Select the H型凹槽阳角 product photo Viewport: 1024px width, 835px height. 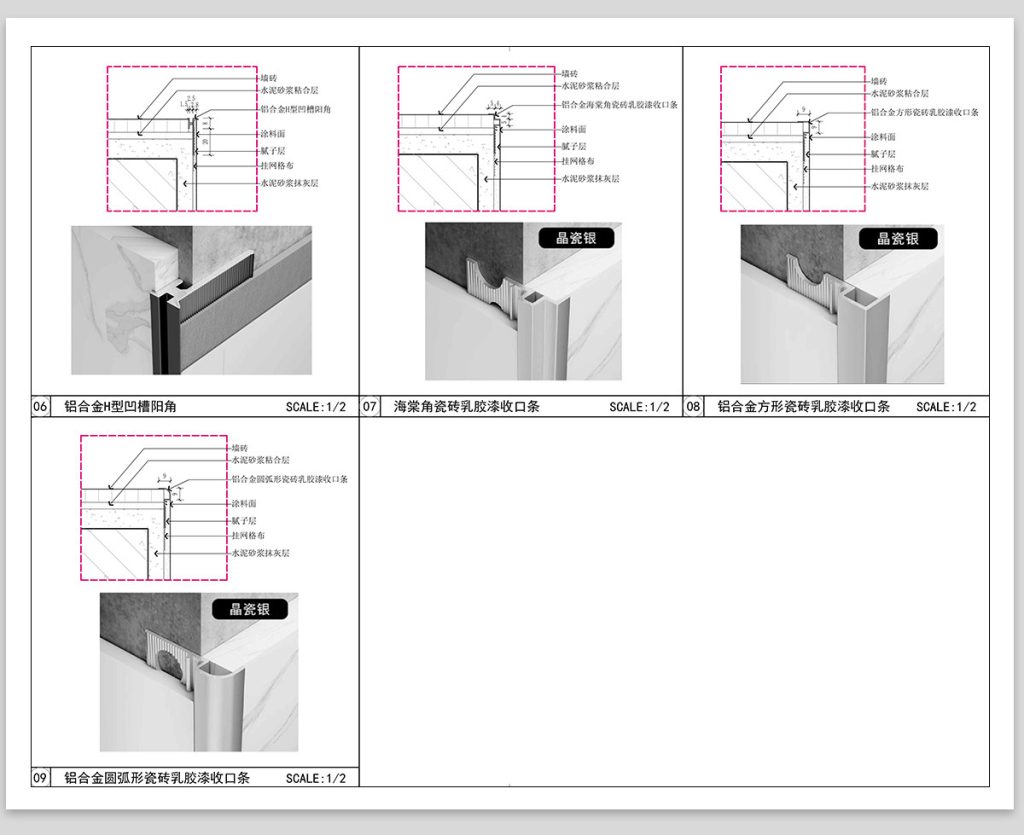pyautogui.click(x=191, y=300)
